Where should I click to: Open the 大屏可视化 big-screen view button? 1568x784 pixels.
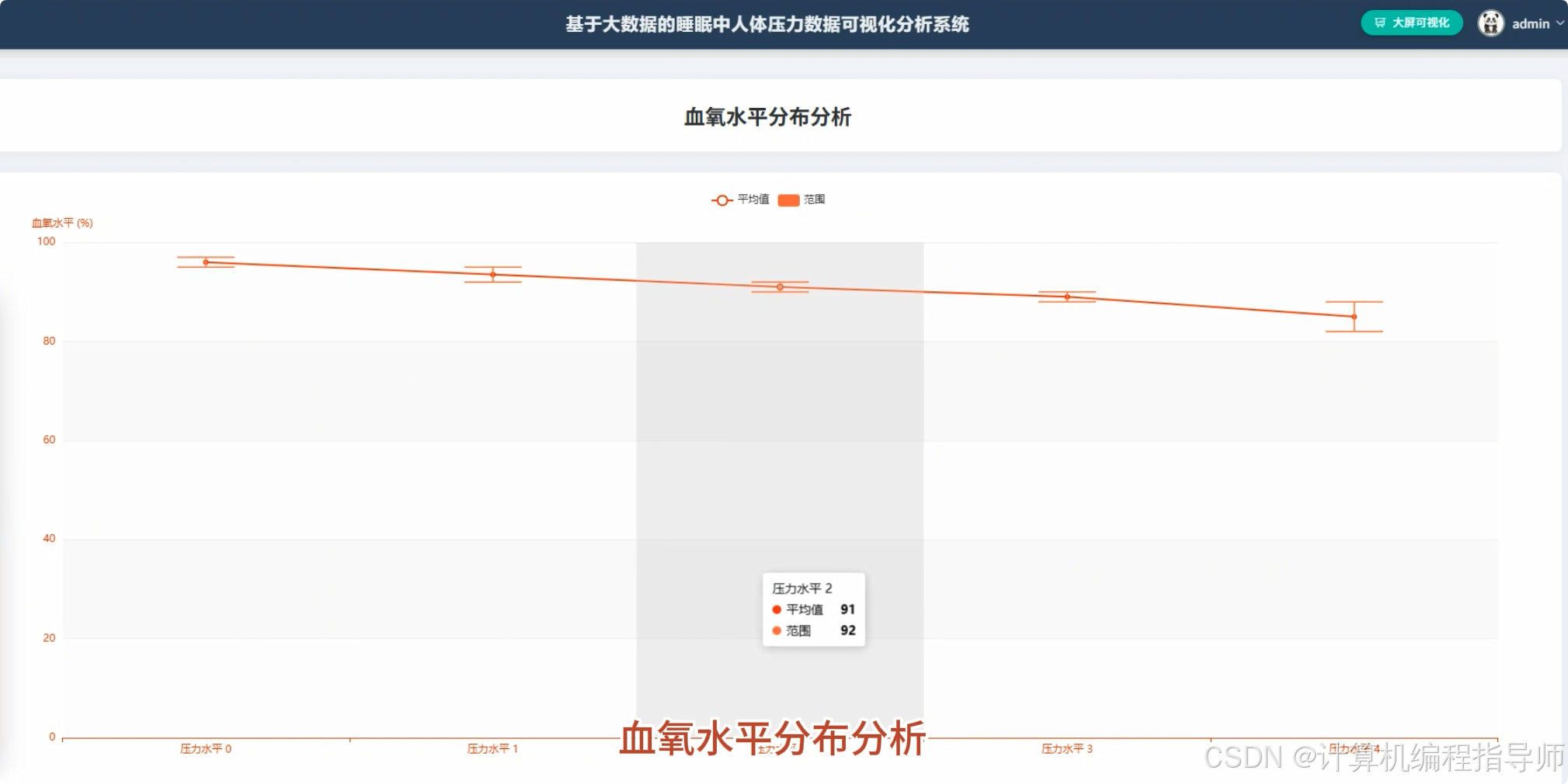(x=1411, y=23)
